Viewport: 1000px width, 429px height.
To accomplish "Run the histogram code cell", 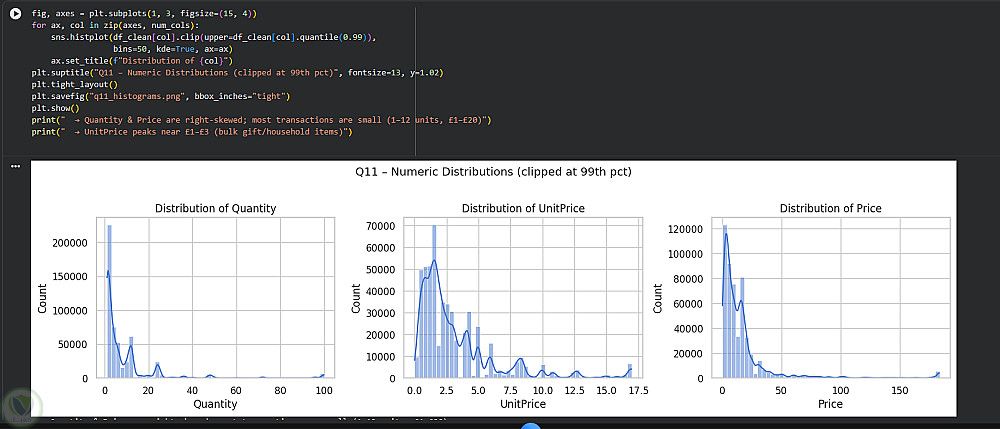I will 16,13.
